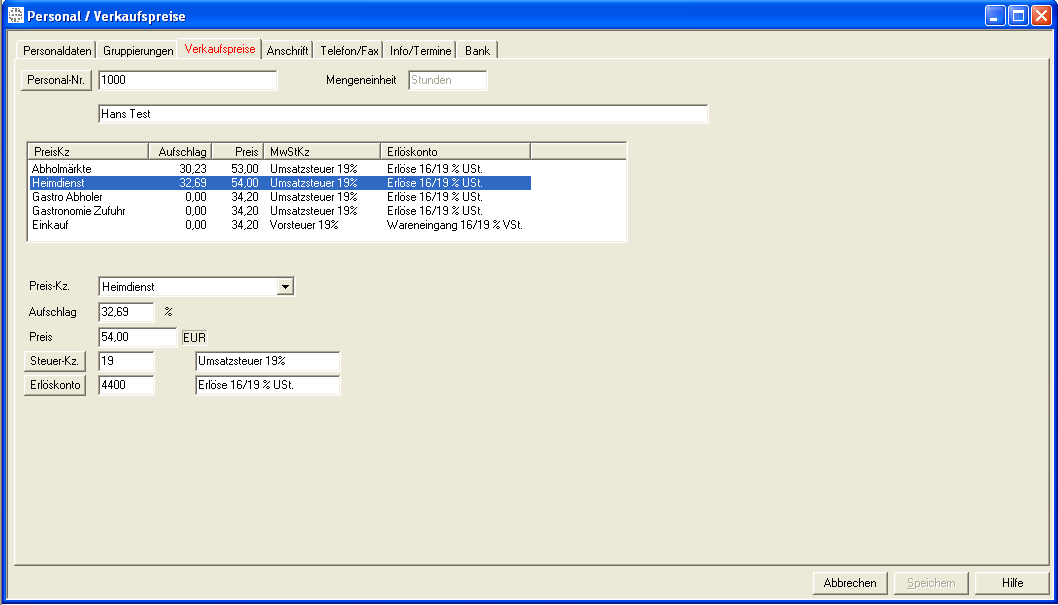Screen dimensions: 1058x605
Task: Click the Steuer-Kz. button
Action: coord(55,361)
